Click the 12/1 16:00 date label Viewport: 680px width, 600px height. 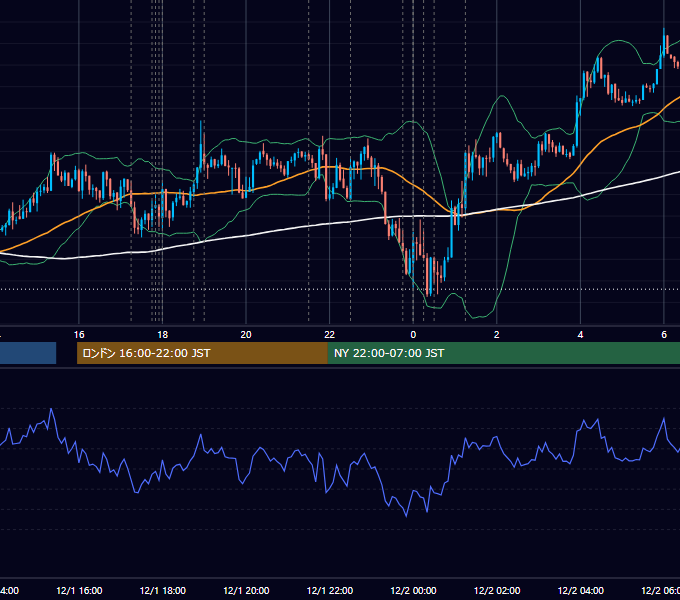tap(79, 590)
